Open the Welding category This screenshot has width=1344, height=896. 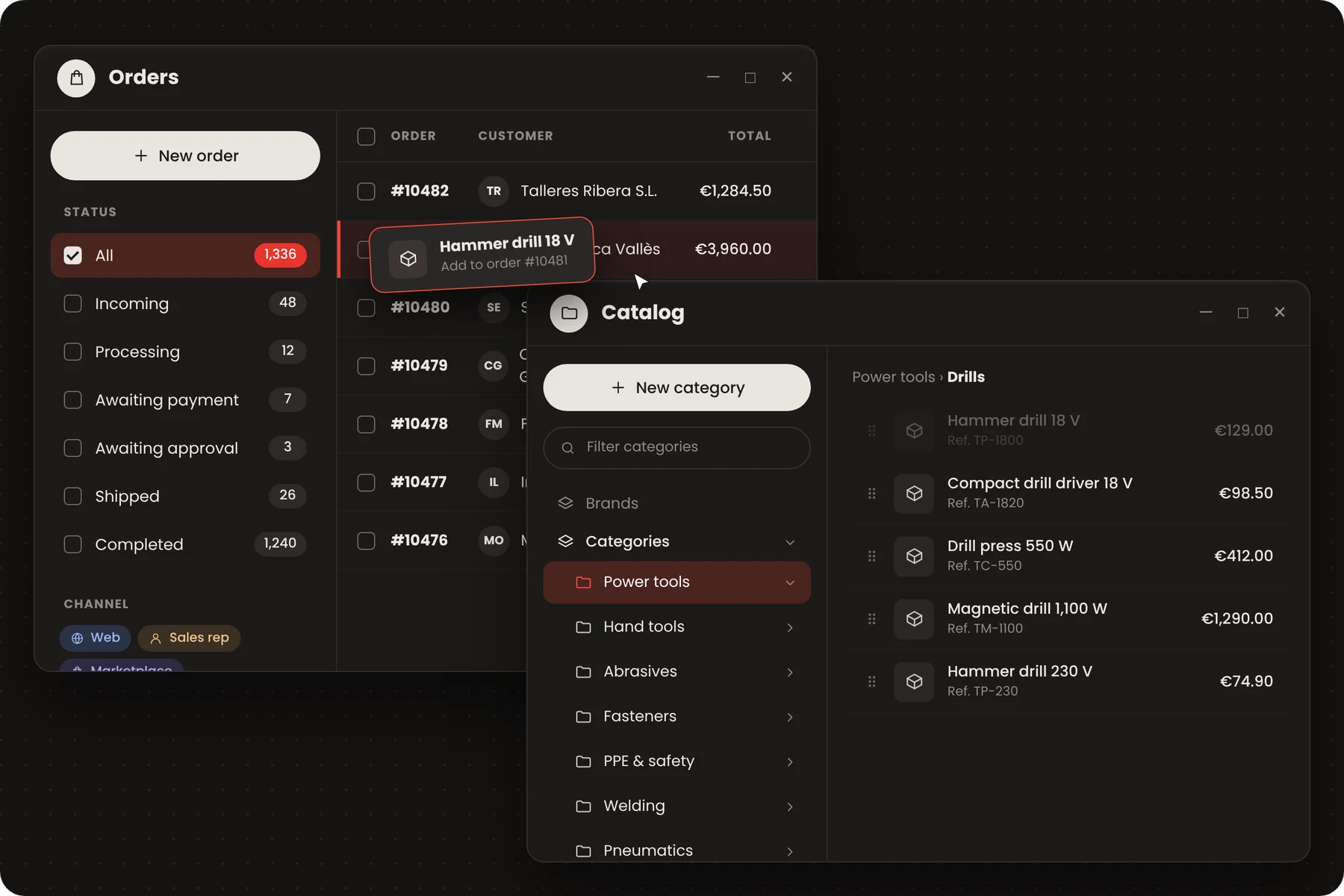pos(676,806)
